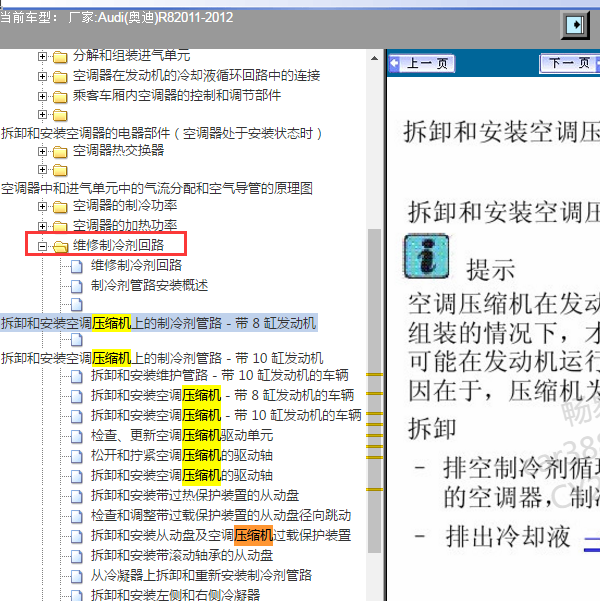Open 维修制冷剂回路 document under the folder
Screen dimensions: 600x601
click(x=136, y=265)
